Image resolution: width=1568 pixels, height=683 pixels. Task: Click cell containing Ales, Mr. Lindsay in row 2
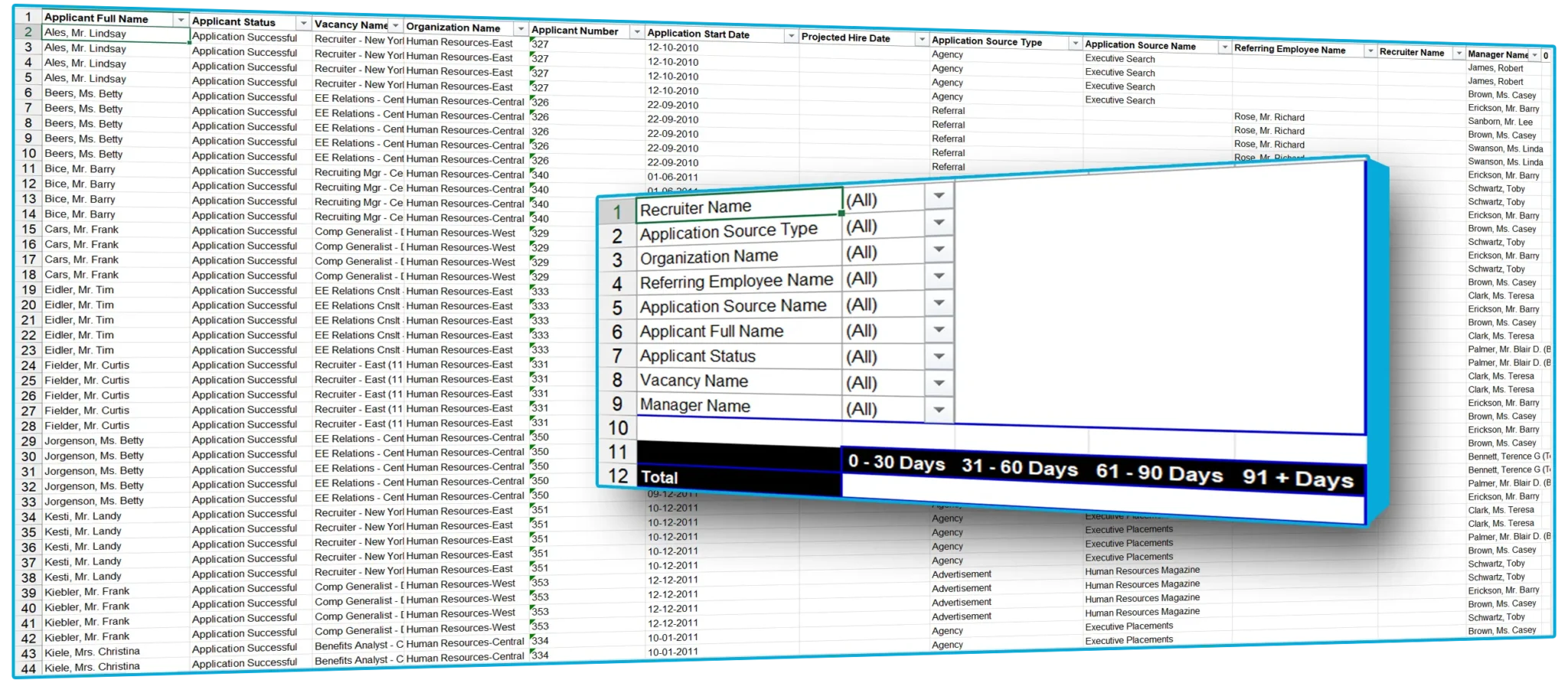click(x=115, y=34)
